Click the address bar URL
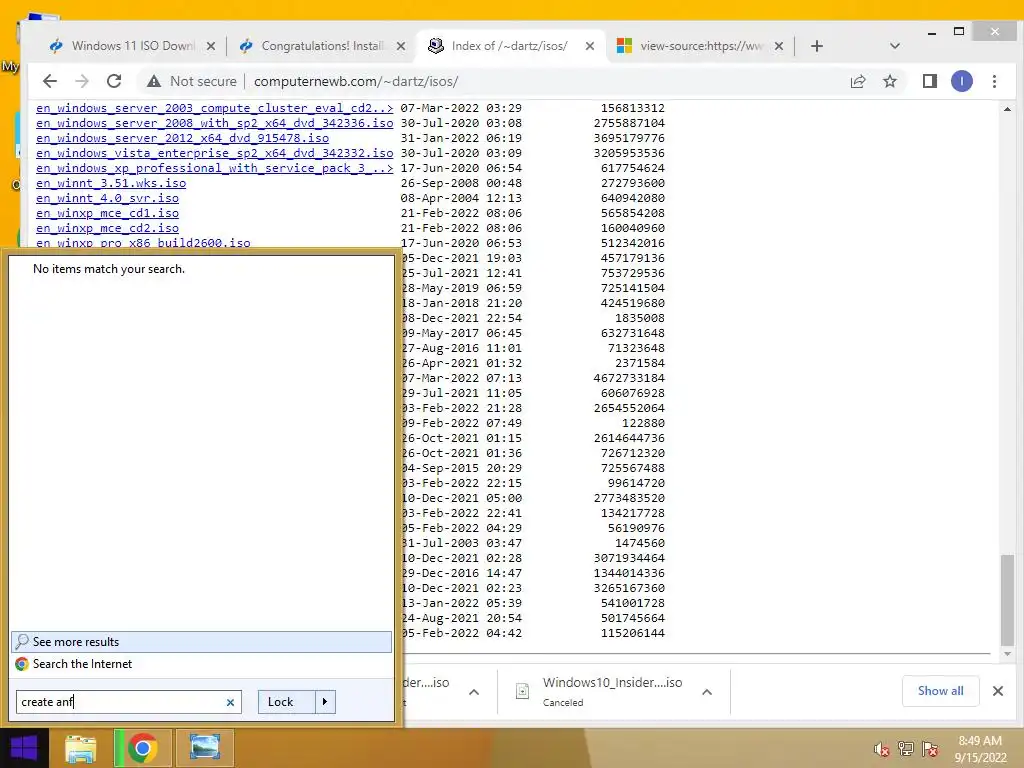The height and width of the screenshot is (768, 1024). (x=356, y=81)
